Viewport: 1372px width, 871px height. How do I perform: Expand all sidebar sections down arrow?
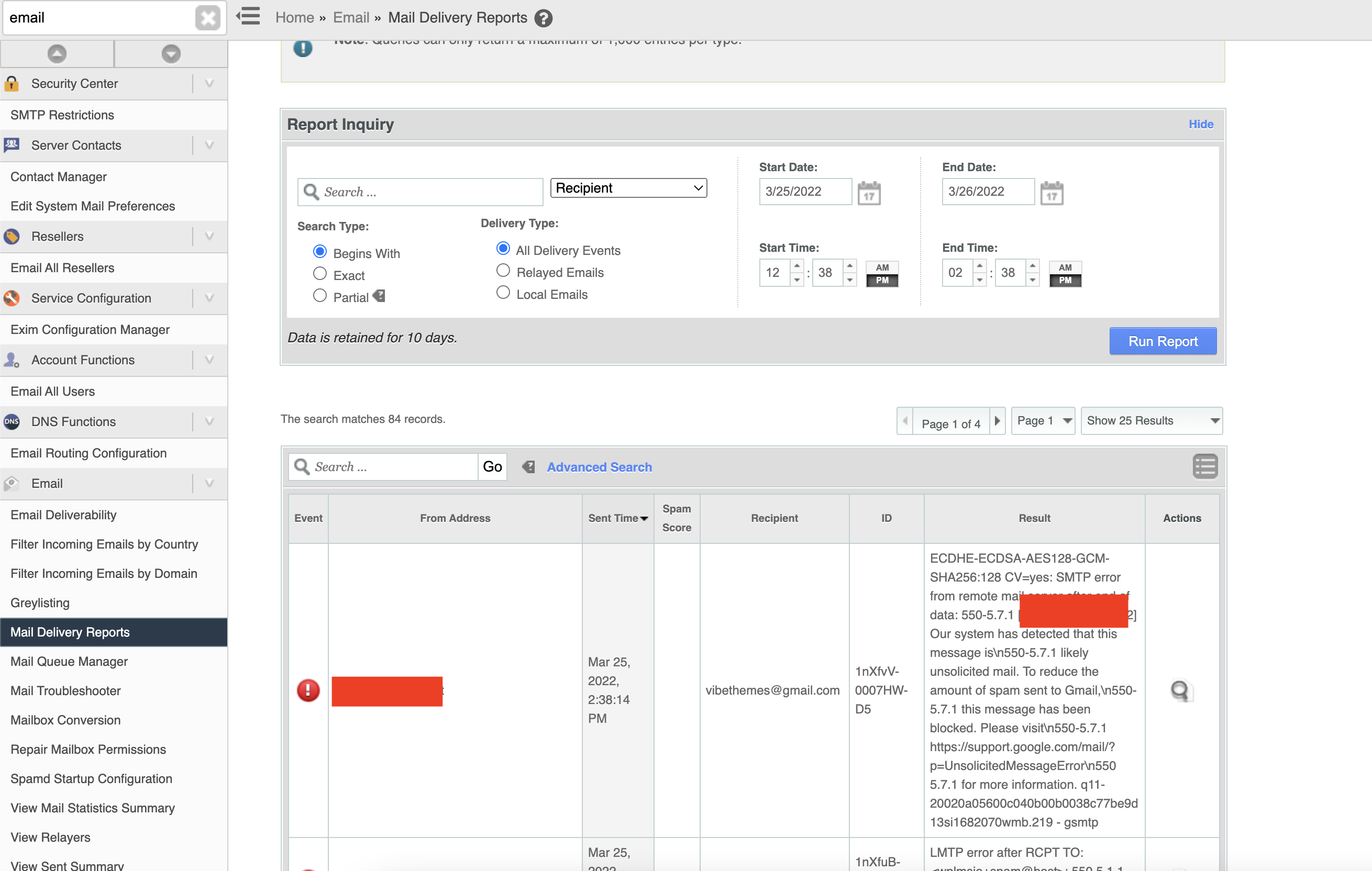click(x=171, y=53)
